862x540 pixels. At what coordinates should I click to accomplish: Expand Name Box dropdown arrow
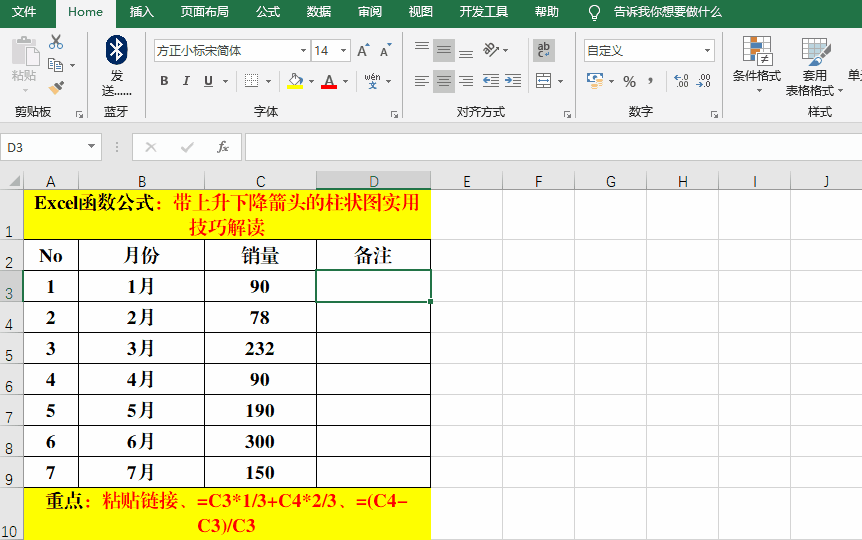(91, 147)
